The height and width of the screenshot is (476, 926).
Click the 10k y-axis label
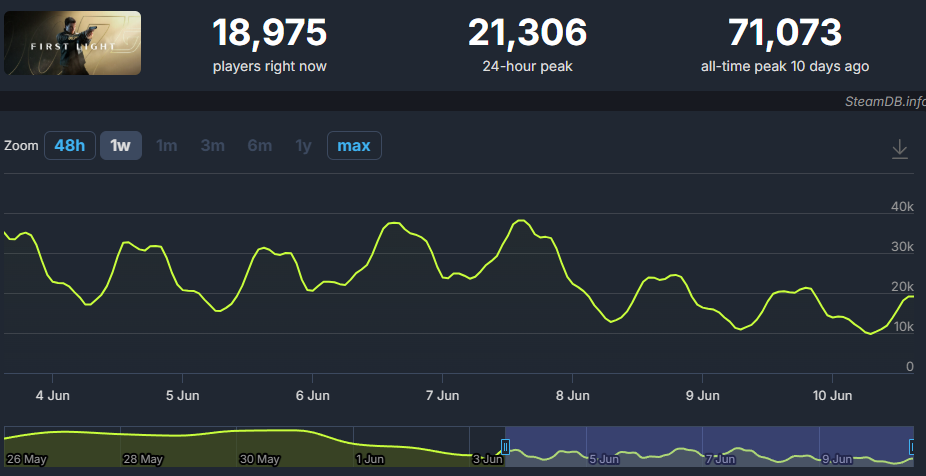tap(902, 327)
